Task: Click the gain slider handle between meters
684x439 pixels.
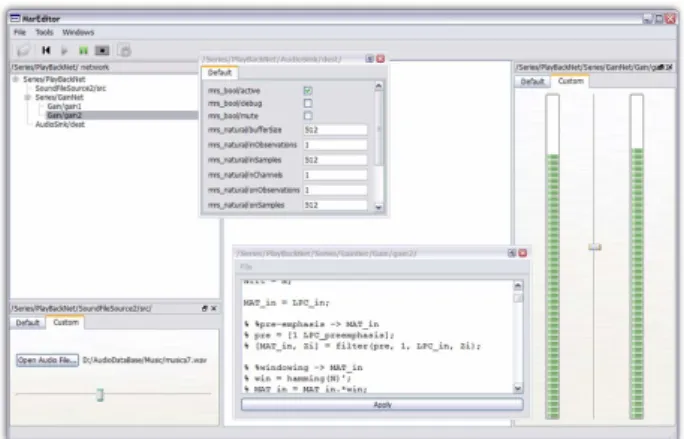Action: click(x=595, y=247)
